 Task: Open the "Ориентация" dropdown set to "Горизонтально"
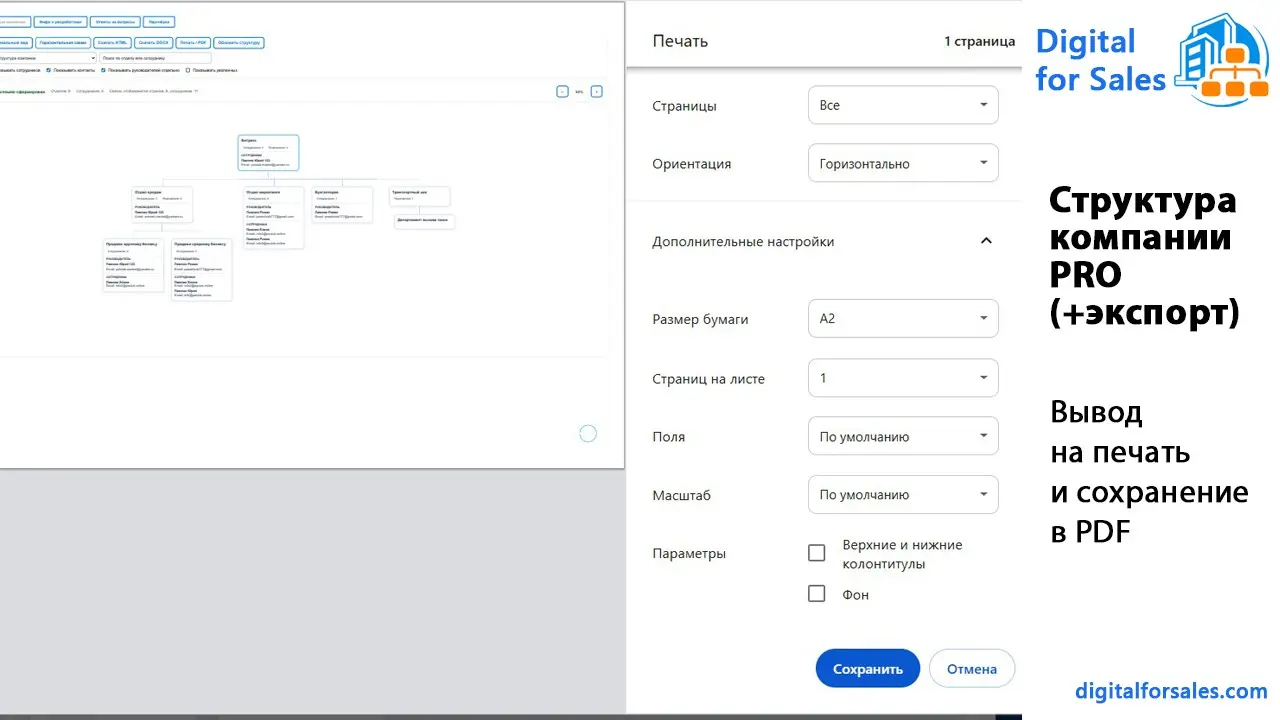902,162
